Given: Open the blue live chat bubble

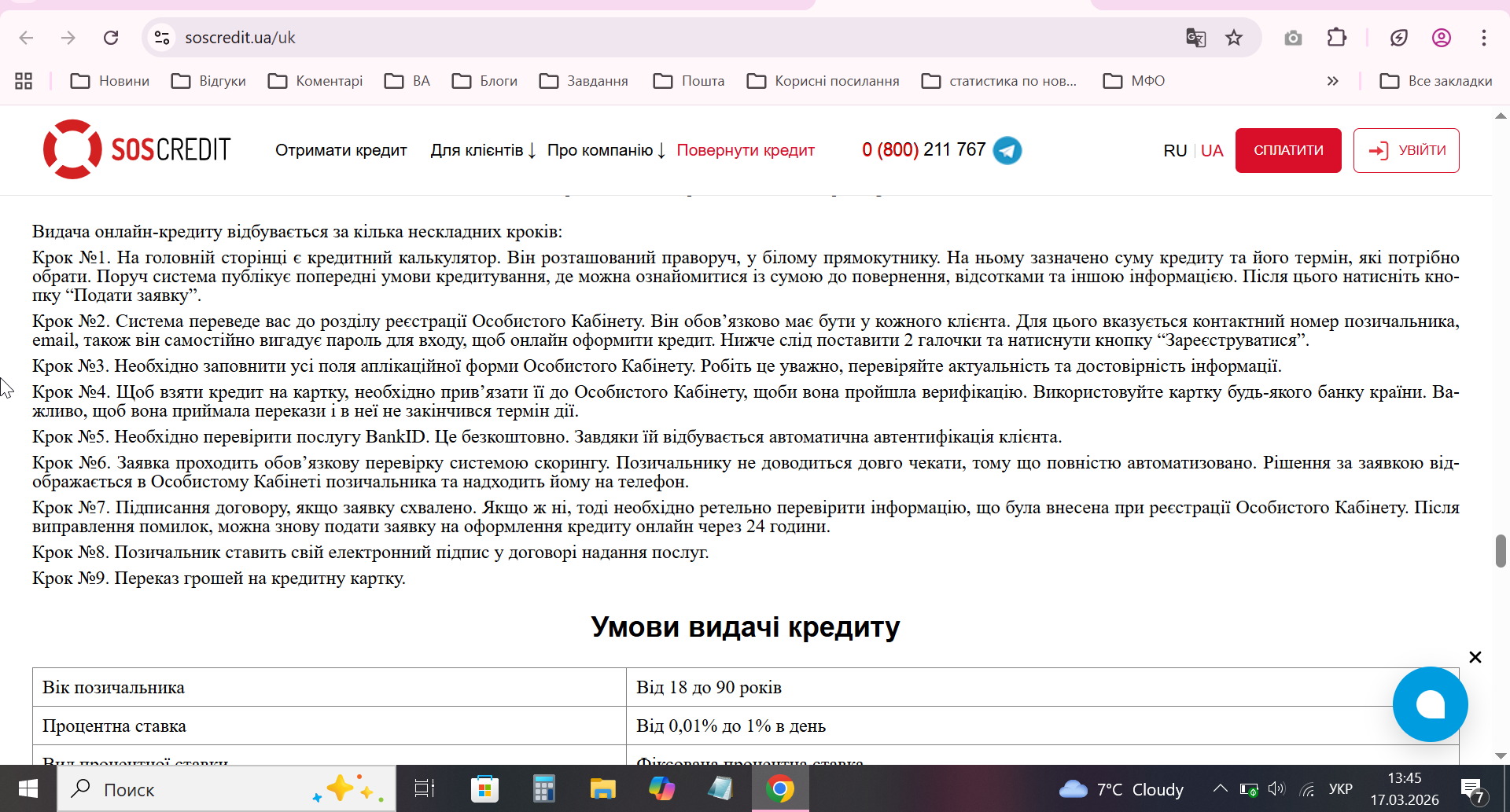Looking at the screenshot, I should pos(1430,704).
